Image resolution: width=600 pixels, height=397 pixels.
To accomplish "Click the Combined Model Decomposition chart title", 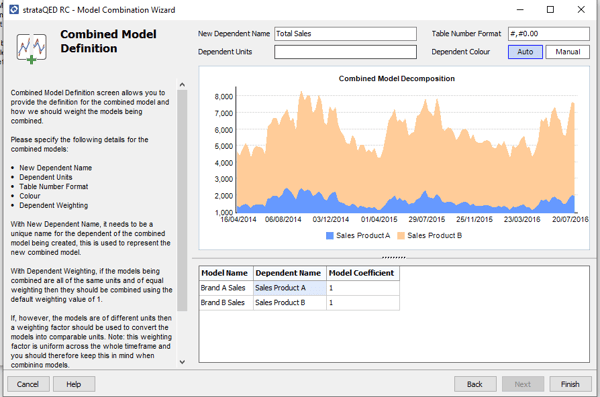I will tap(396, 78).
